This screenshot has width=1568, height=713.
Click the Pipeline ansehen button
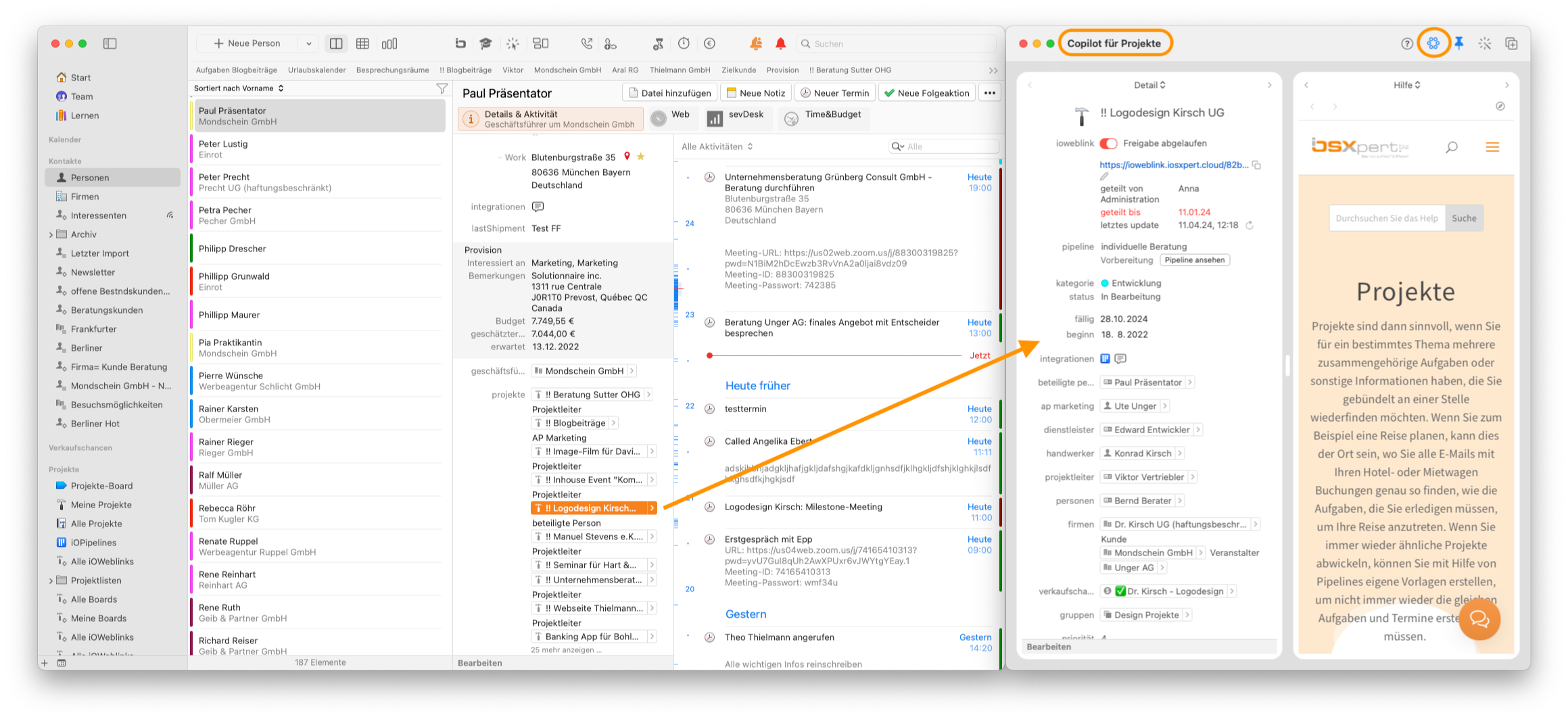click(1194, 260)
